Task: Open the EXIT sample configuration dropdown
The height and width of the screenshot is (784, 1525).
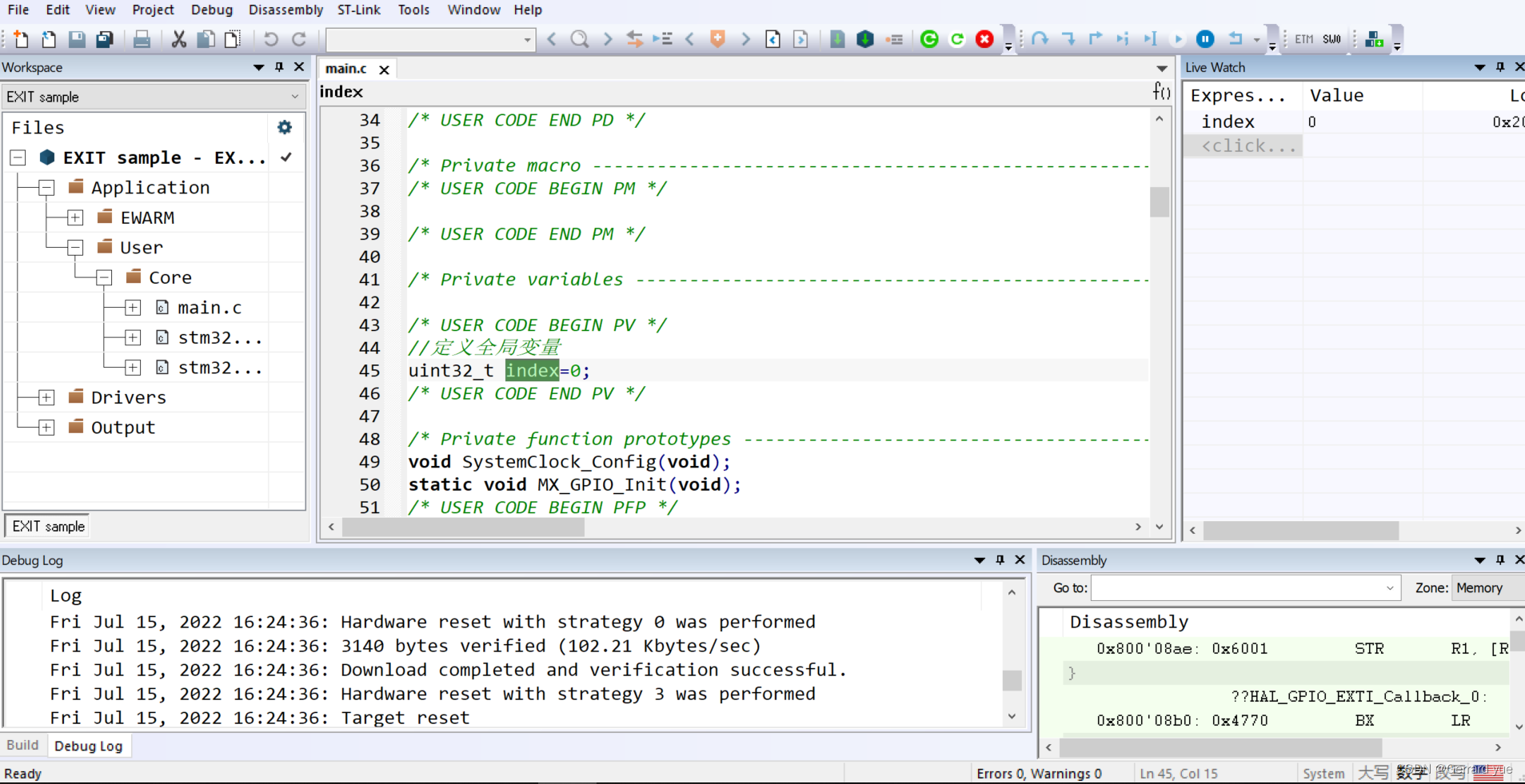Action: [x=153, y=97]
